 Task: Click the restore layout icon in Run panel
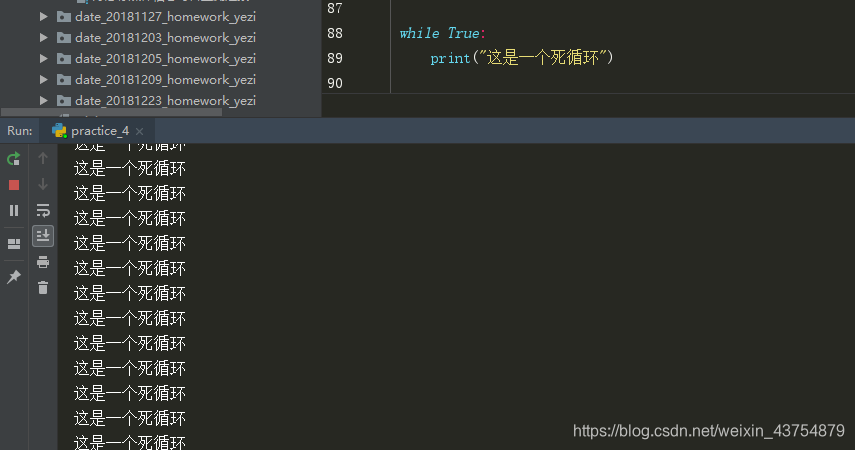click(14, 244)
